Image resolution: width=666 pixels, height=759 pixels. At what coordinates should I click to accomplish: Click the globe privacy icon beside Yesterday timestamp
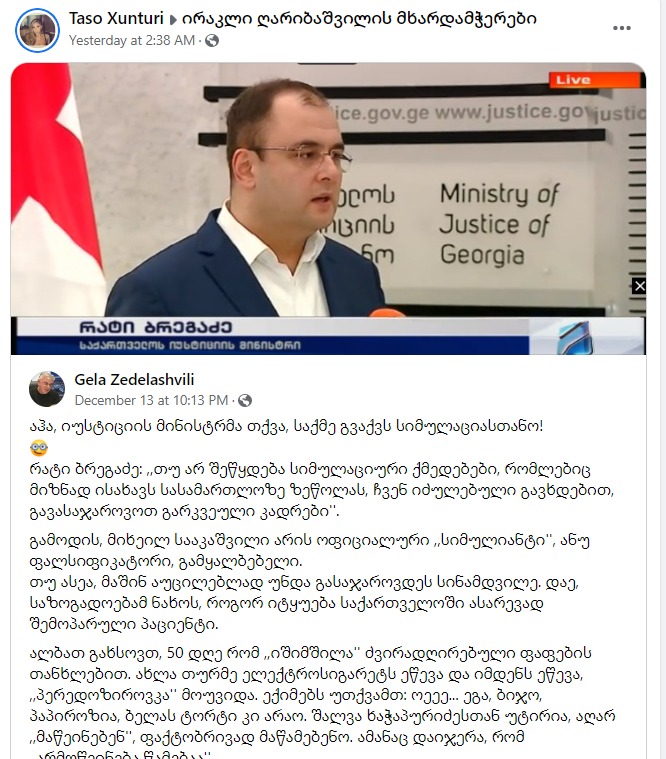click(x=212, y=41)
